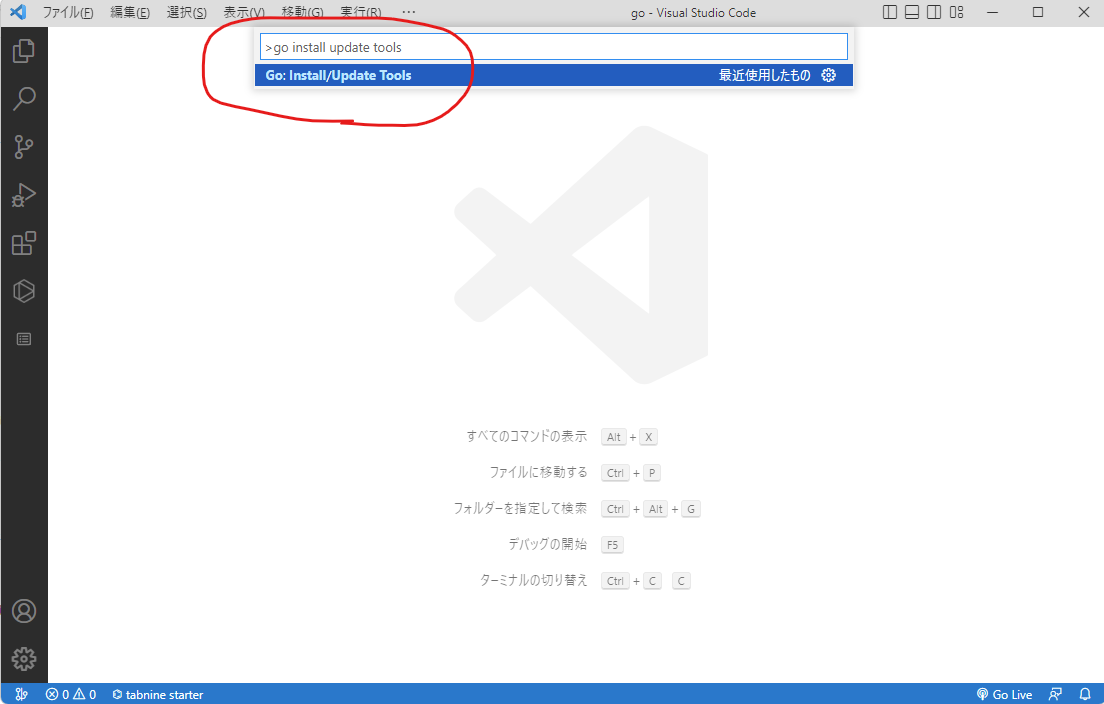Open Customize Layout icon in title bar

(957, 12)
